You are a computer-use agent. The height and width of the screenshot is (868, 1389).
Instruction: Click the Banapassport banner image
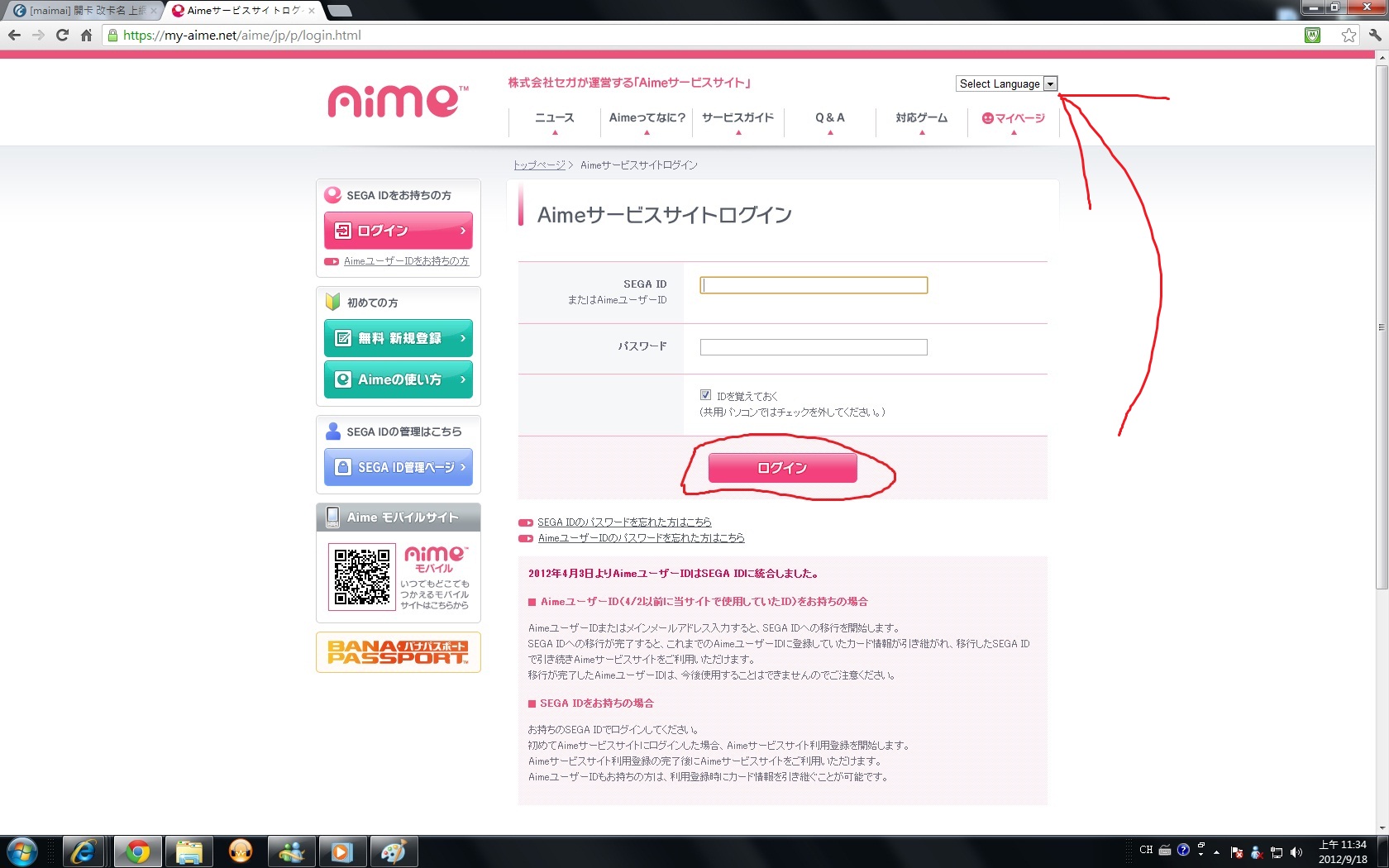tap(398, 652)
